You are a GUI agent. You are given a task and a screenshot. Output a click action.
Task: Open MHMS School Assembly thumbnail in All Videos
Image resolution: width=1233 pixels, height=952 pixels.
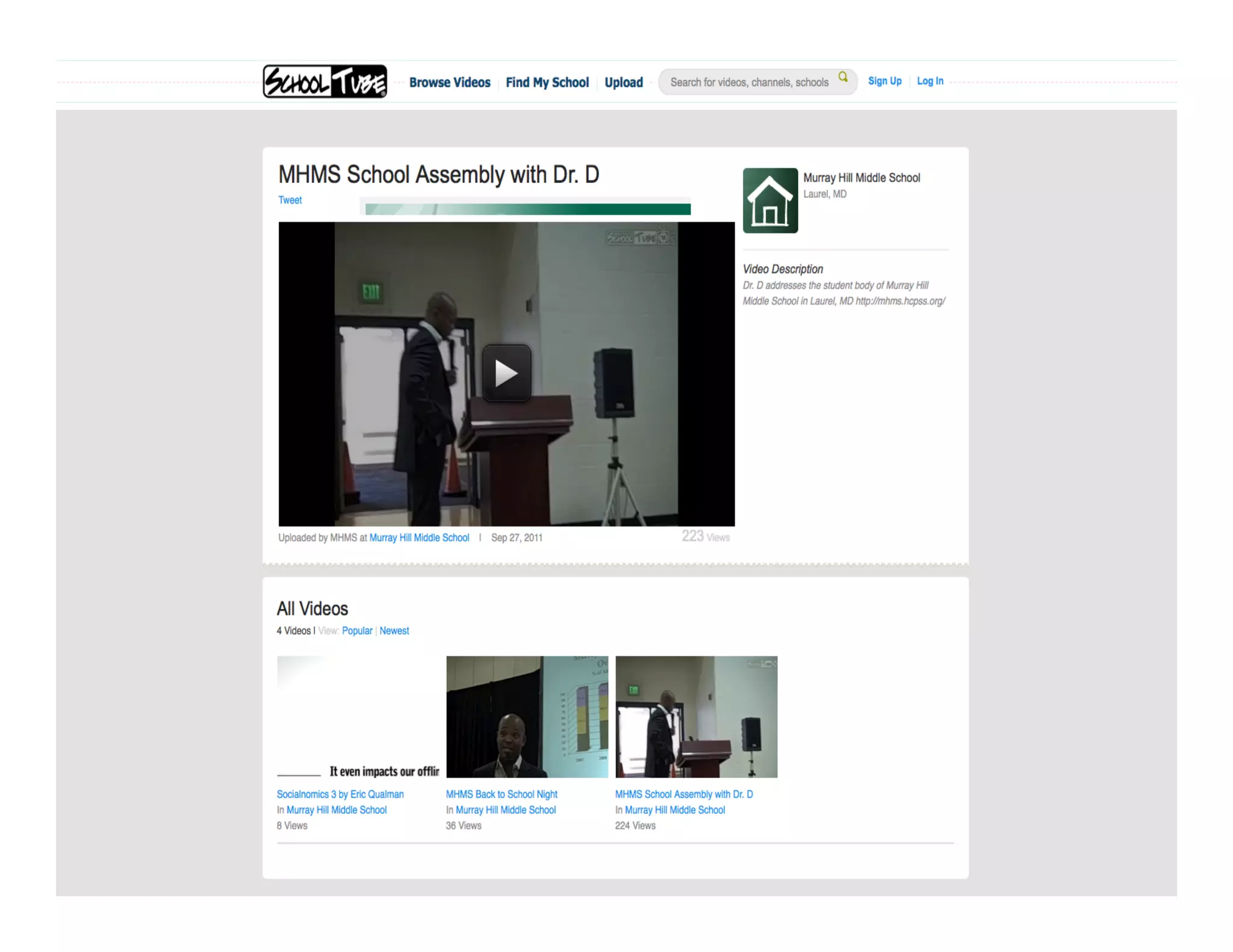pyautogui.click(x=696, y=717)
